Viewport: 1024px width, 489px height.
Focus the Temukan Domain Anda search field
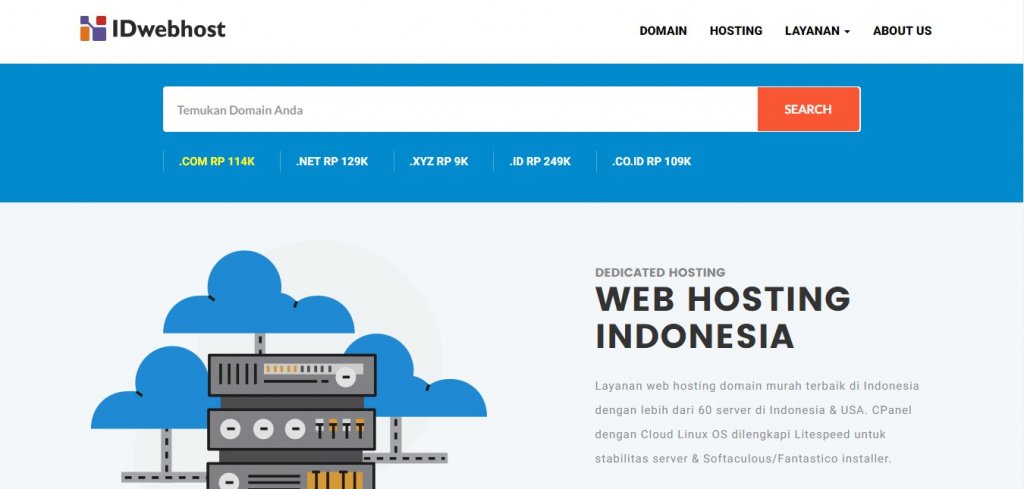460,110
